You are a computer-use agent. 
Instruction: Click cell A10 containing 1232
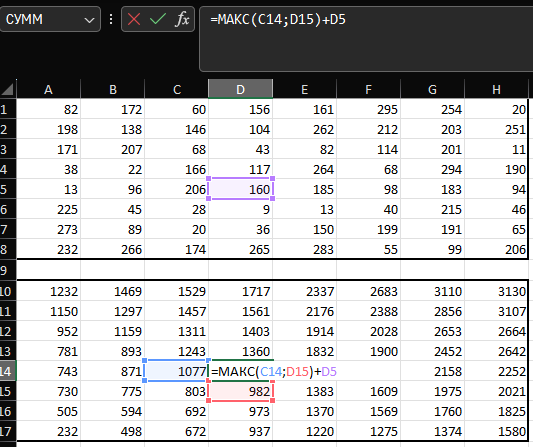(48, 291)
